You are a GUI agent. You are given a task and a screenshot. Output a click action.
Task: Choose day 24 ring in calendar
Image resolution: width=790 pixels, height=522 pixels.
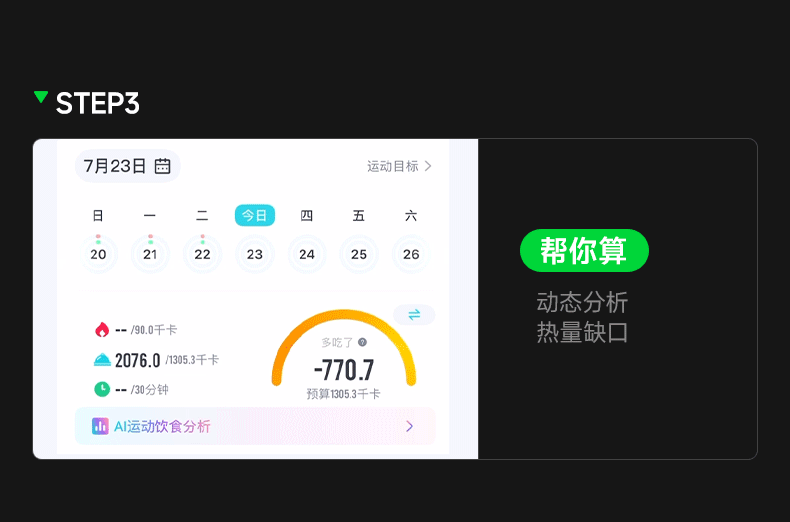pos(307,254)
